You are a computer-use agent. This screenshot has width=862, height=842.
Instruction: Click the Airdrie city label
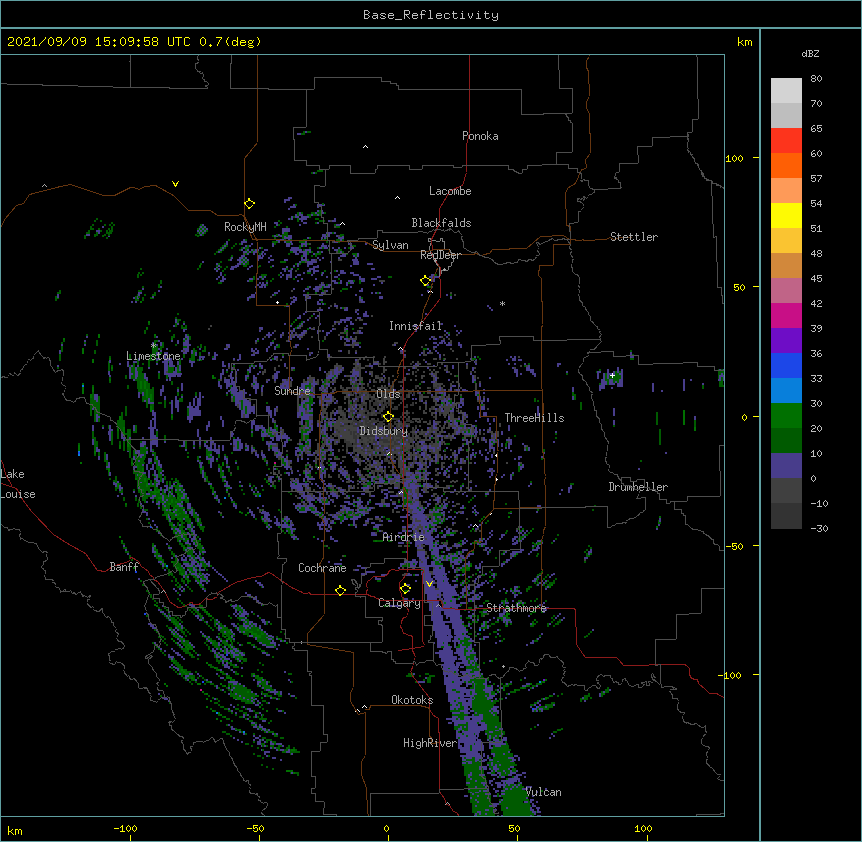[x=404, y=537]
